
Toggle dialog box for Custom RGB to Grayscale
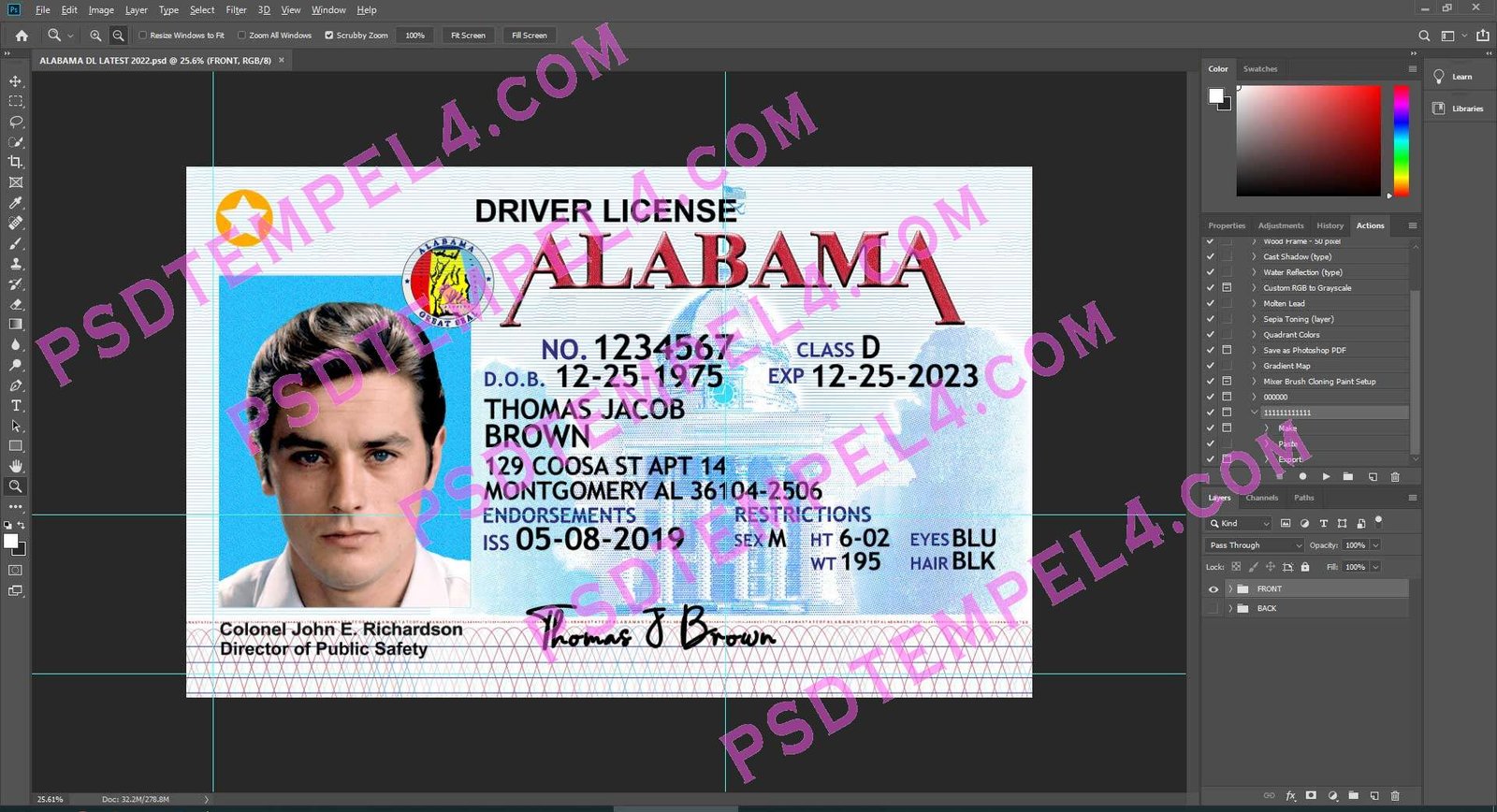[1227, 288]
